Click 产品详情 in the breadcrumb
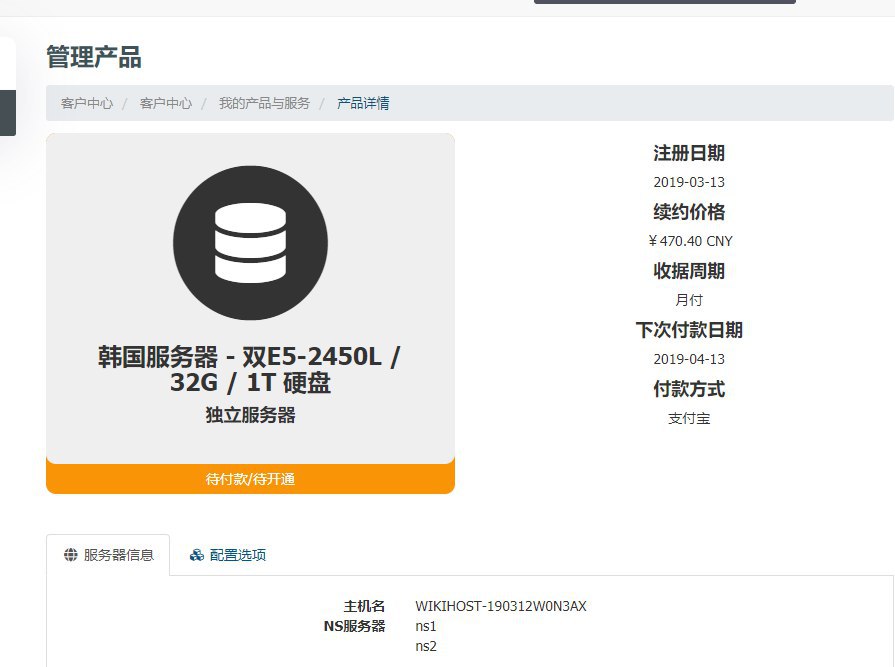 [x=363, y=103]
